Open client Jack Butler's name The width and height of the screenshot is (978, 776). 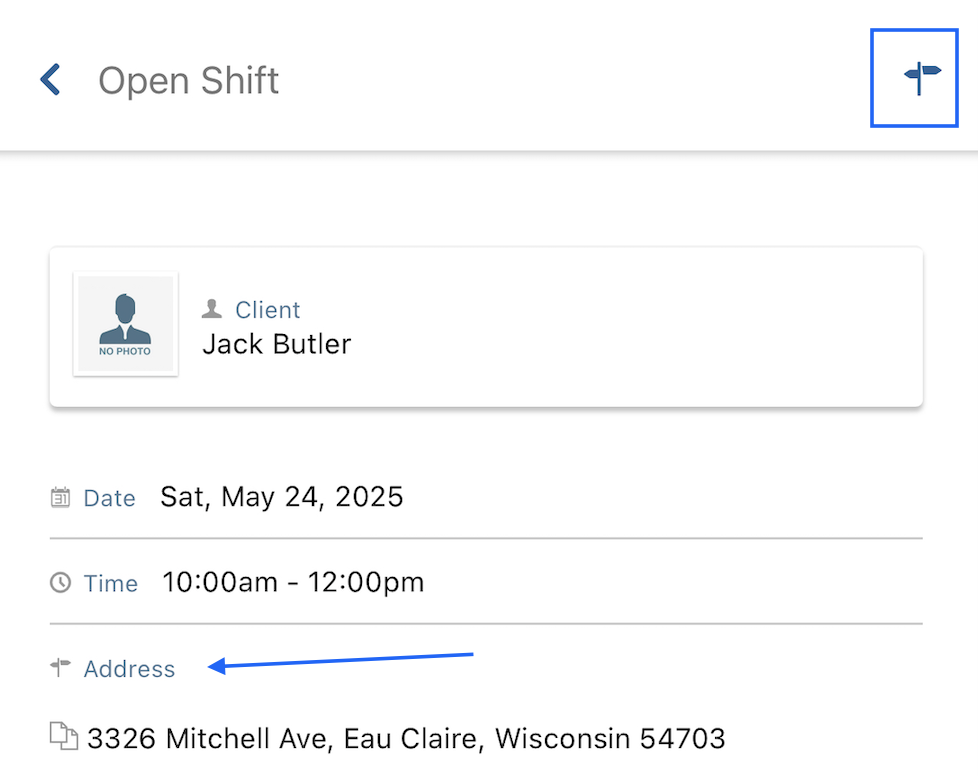coord(277,344)
